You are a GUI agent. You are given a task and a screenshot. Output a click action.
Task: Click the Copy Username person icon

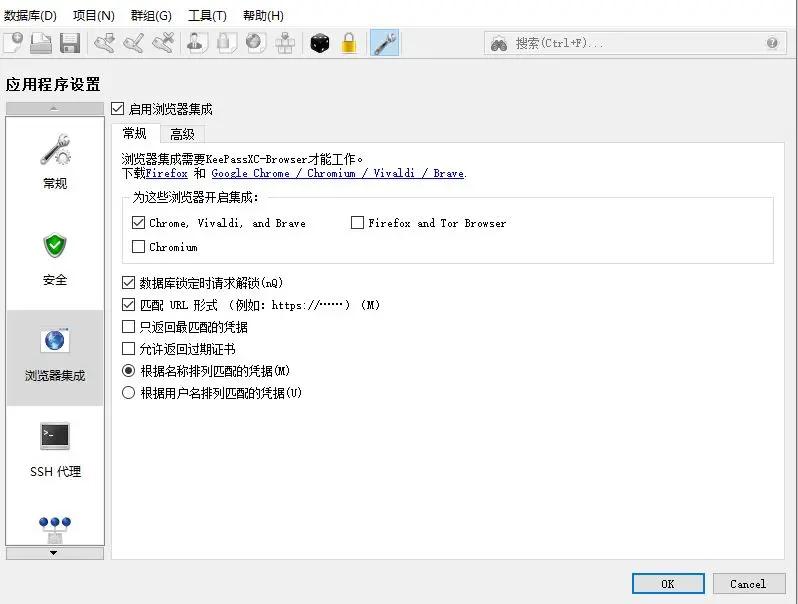coord(197,43)
